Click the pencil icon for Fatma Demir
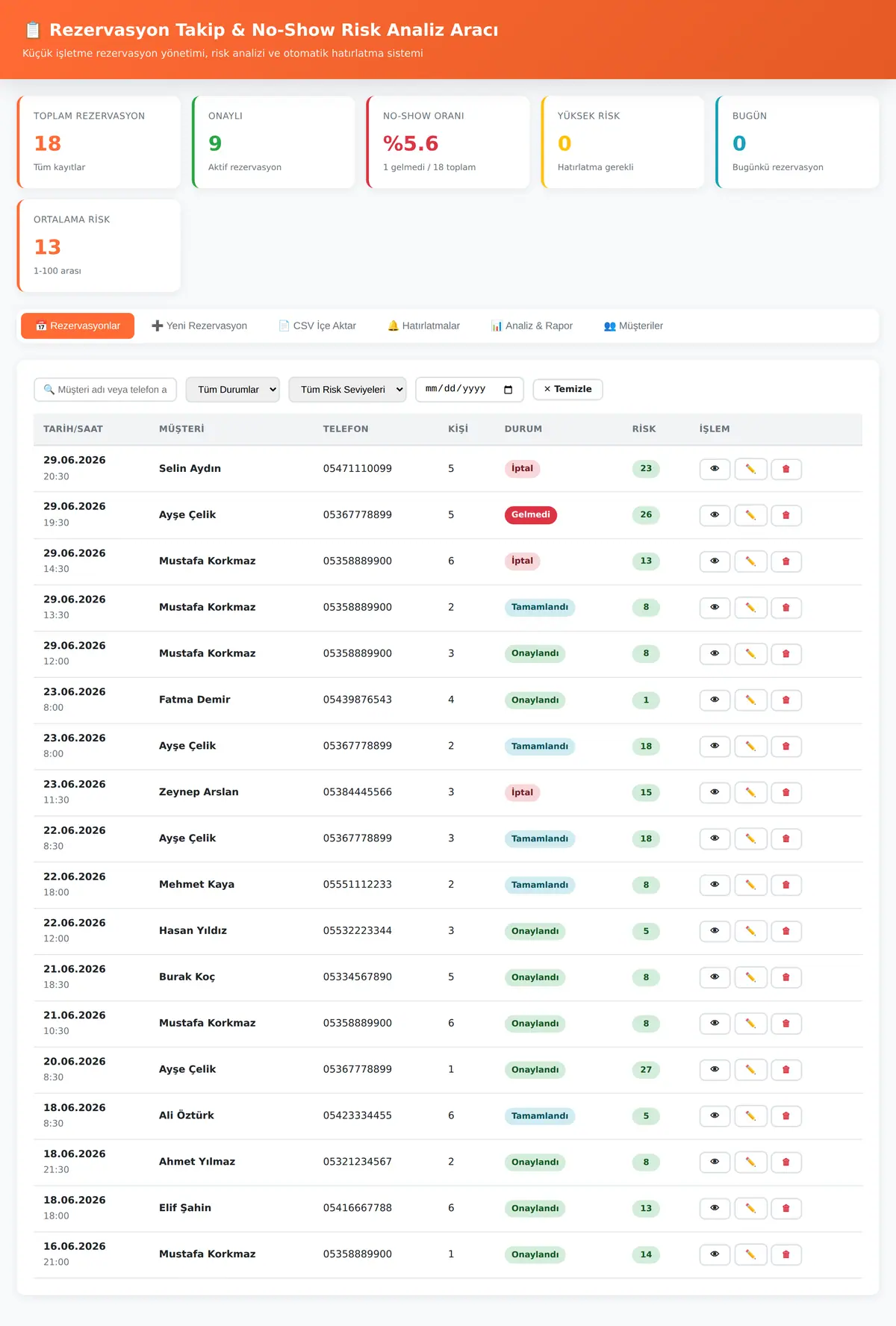The image size is (896, 1326). coord(750,700)
